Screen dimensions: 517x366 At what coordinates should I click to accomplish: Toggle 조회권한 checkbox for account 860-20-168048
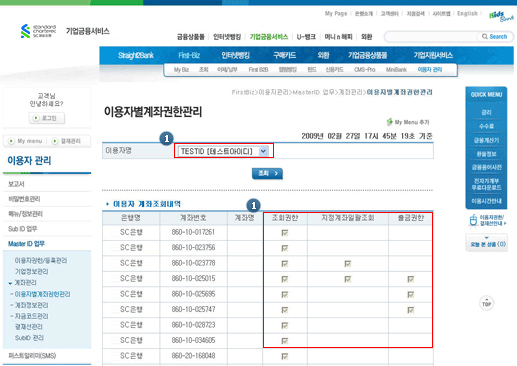(x=285, y=356)
